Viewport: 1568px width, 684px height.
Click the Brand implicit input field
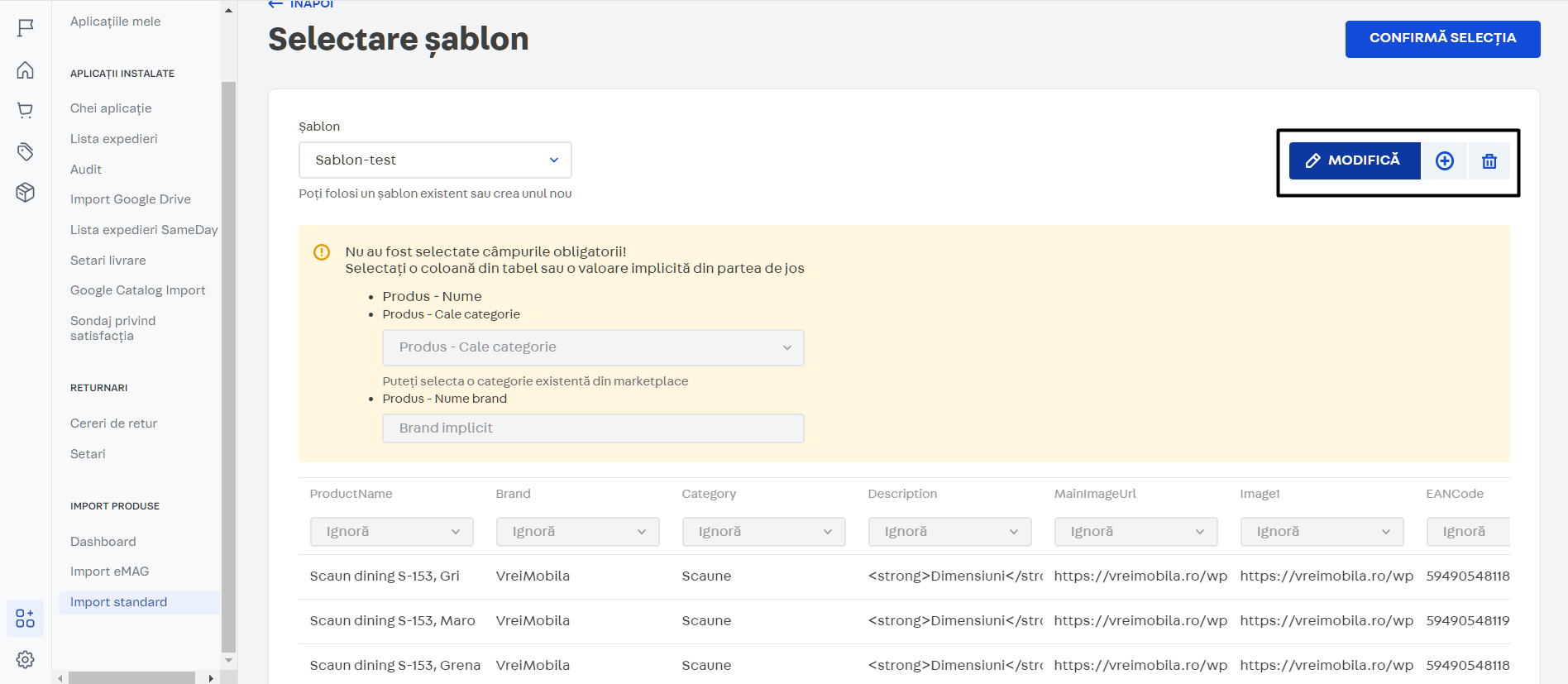click(x=593, y=428)
